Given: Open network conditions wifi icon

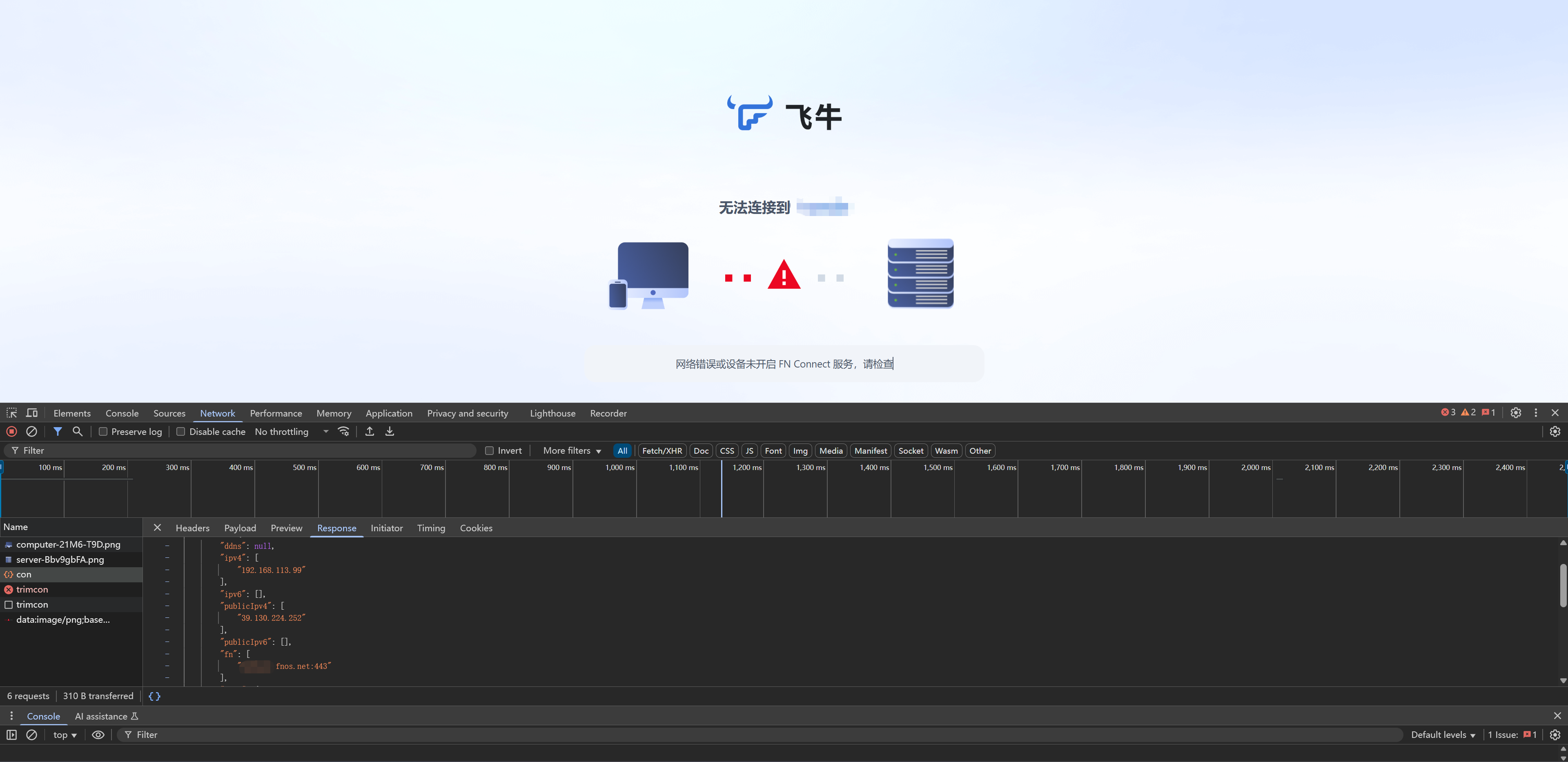Looking at the screenshot, I should tap(344, 432).
